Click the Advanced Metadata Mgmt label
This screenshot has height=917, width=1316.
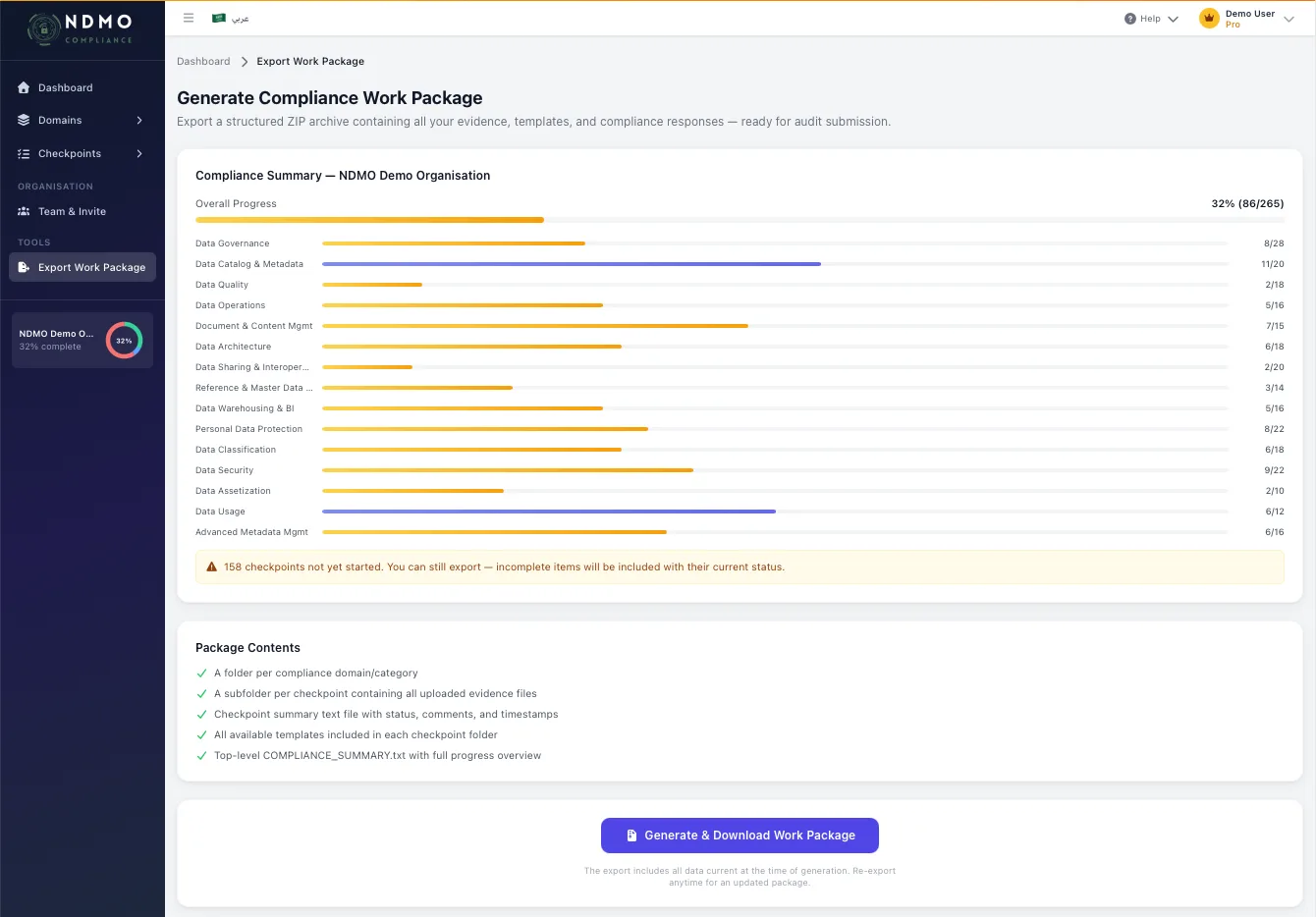(252, 532)
